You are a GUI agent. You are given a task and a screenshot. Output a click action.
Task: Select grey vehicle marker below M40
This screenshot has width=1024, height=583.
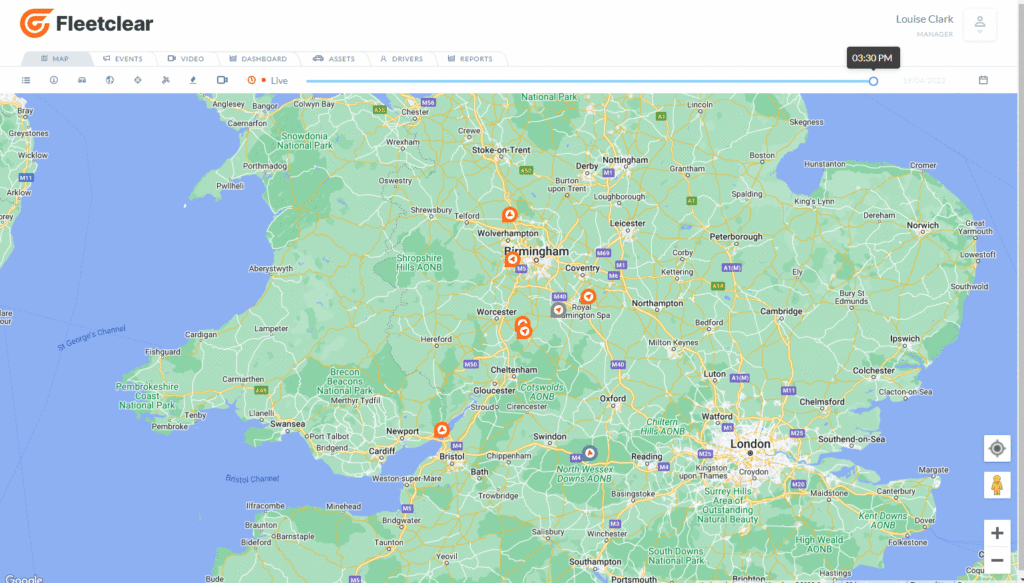coord(558,309)
